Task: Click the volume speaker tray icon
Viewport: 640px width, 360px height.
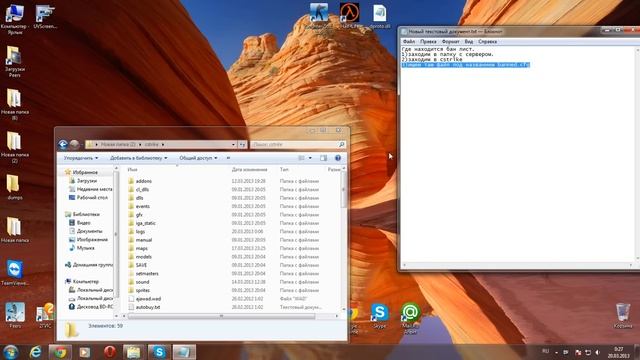Action: point(598,352)
